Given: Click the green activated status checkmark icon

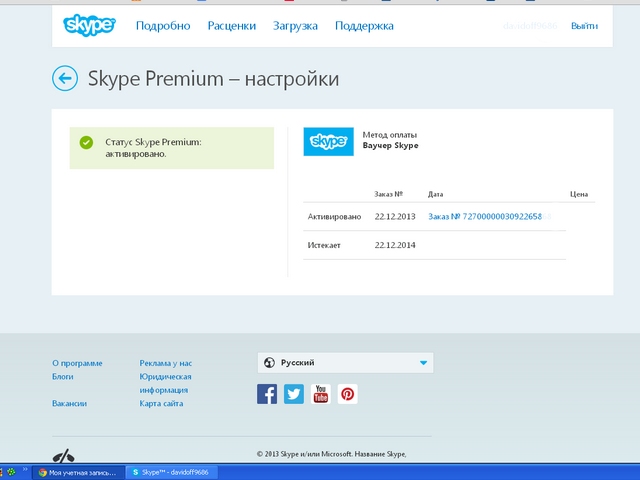Looking at the screenshot, I should [x=86, y=143].
